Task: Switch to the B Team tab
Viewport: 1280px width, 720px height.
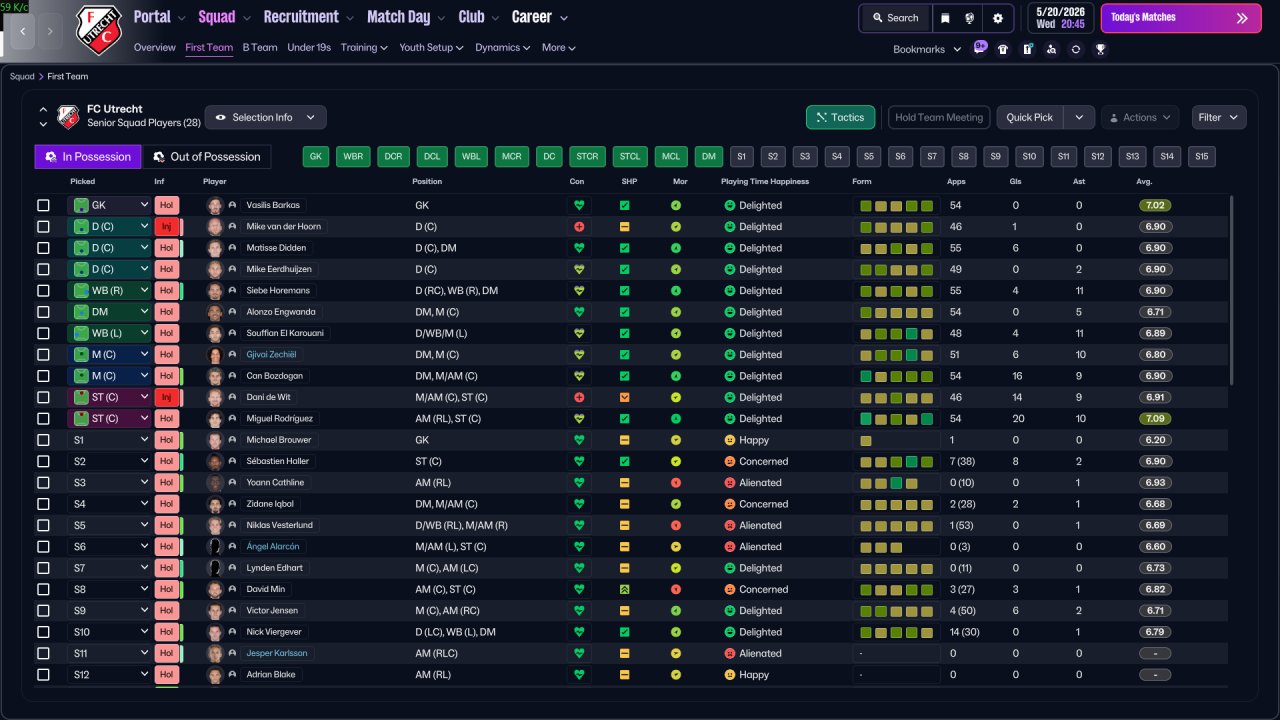Action: click(x=260, y=48)
